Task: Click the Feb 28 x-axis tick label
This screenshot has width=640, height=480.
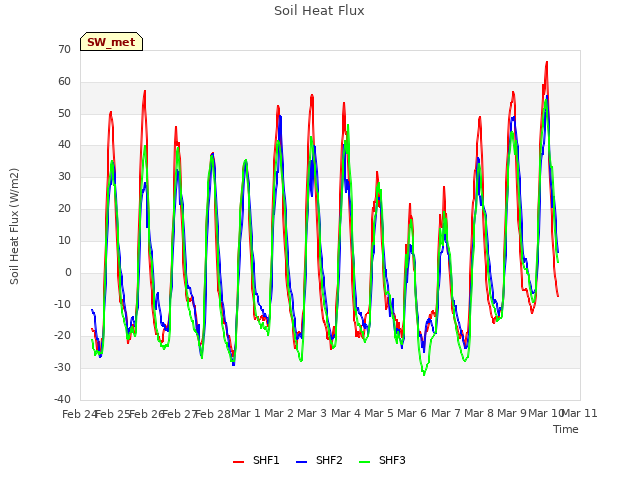Action: (x=213, y=414)
